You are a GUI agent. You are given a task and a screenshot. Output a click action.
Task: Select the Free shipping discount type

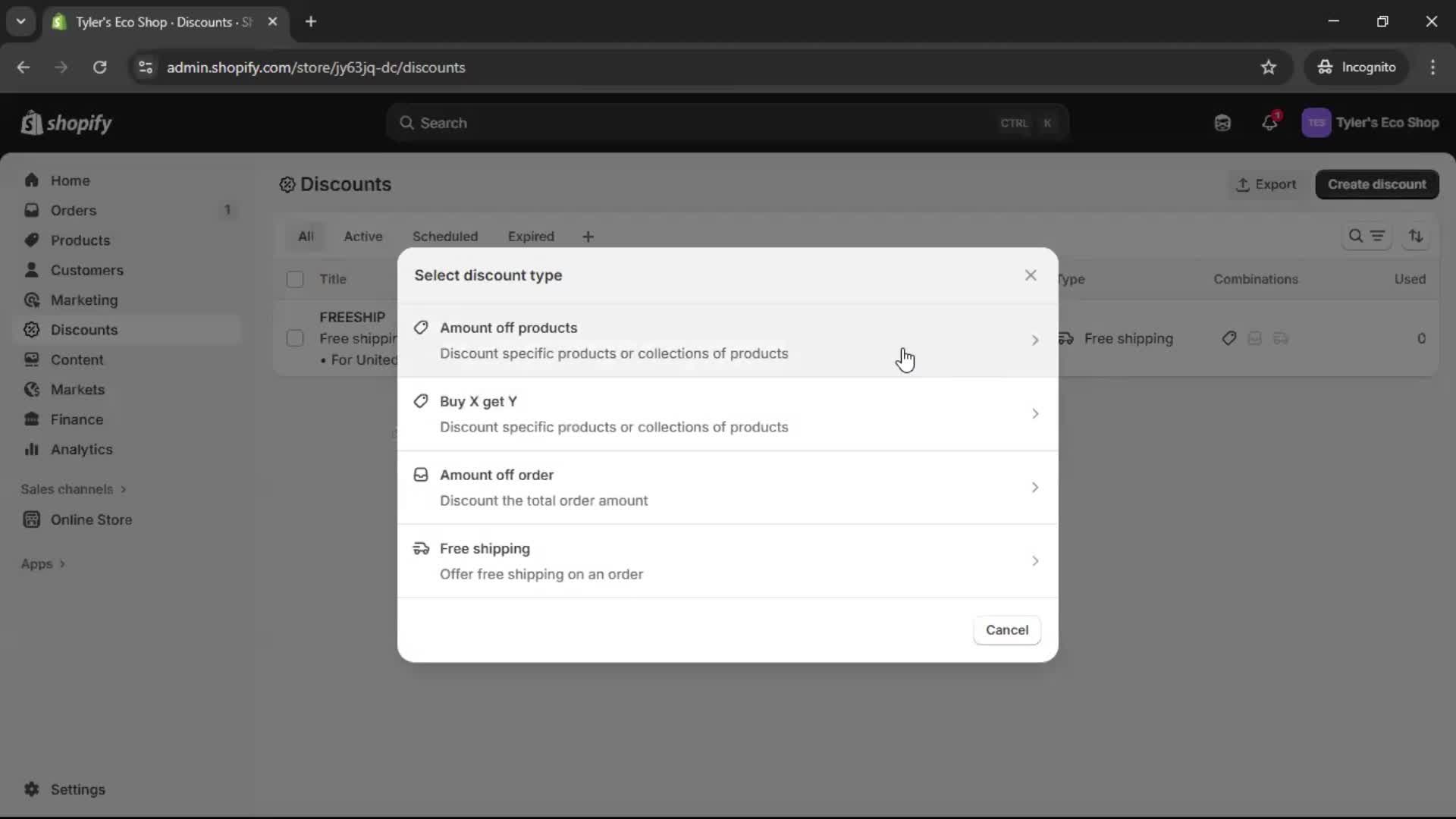726,561
